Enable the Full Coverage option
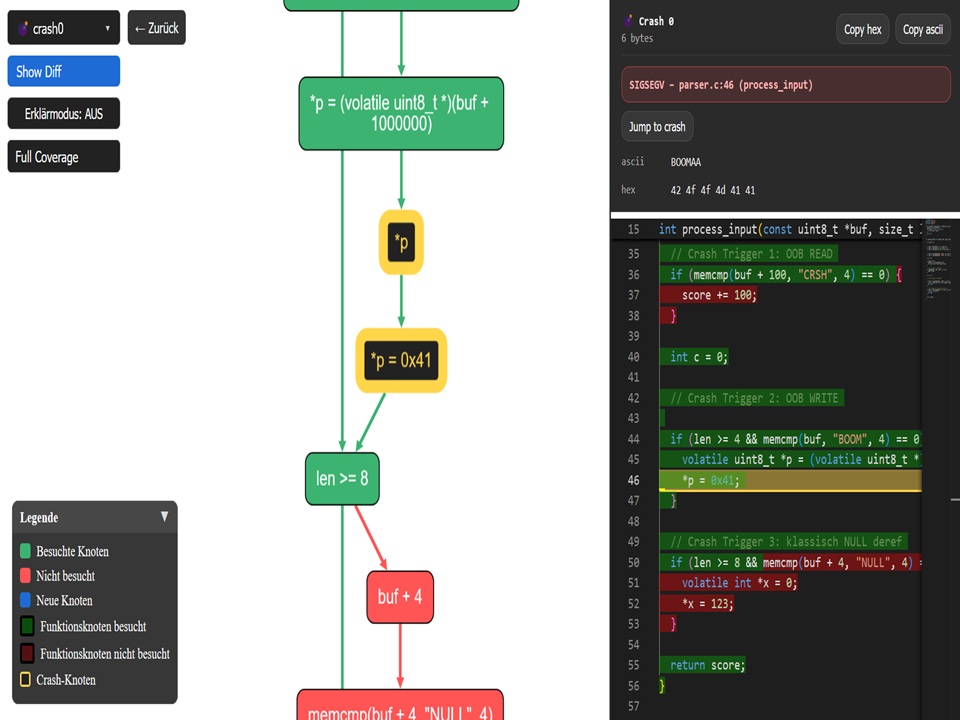The width and height of the screenshot is (960, 720). click(x=64, y=156)
